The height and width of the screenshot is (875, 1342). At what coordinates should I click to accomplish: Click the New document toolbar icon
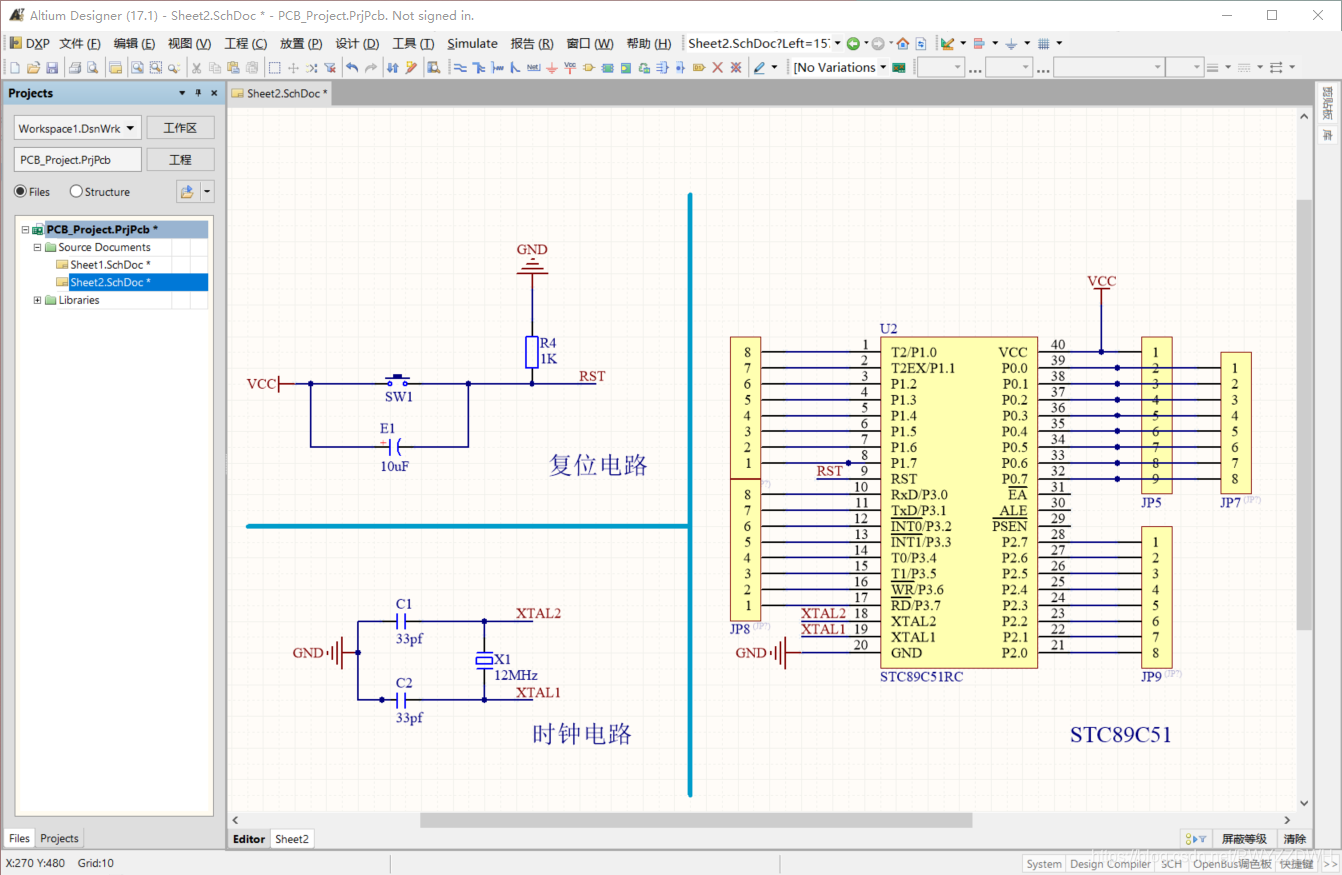(14, 68)
